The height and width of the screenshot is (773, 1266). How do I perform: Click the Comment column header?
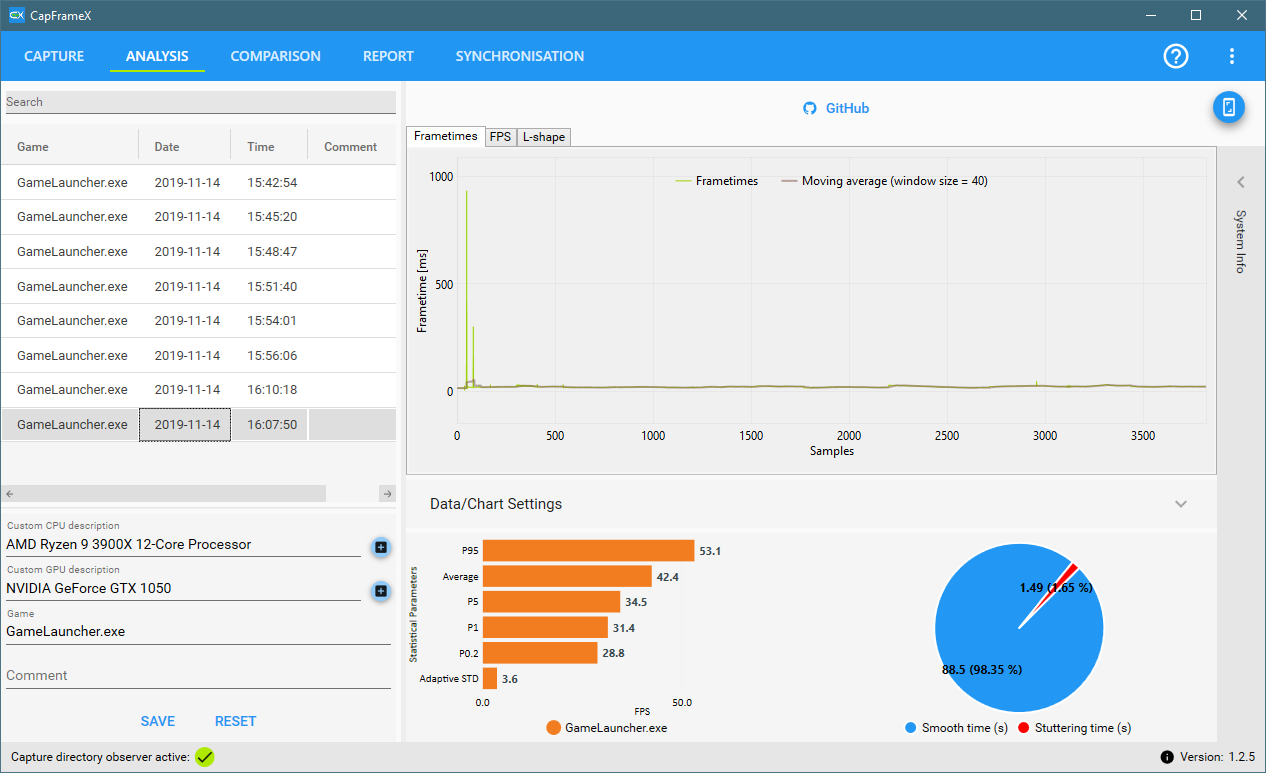point(351,147)
